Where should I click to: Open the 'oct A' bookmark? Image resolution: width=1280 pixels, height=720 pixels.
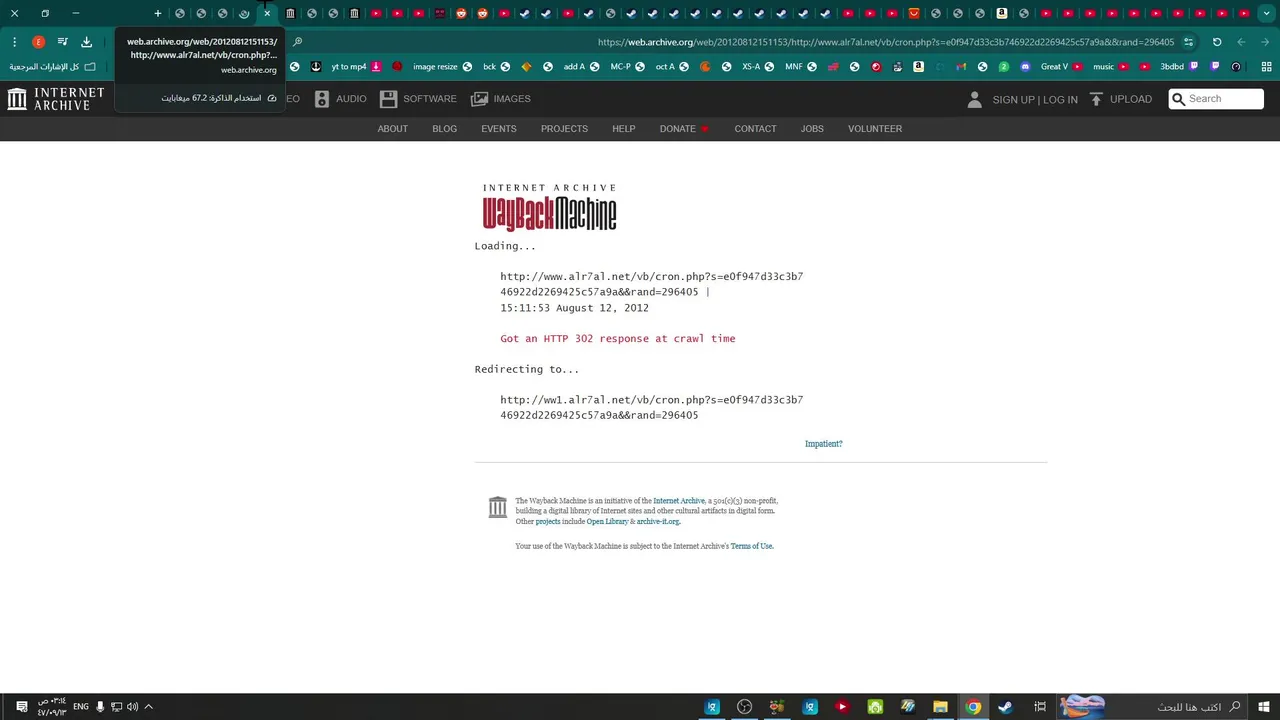pos(672,67)
